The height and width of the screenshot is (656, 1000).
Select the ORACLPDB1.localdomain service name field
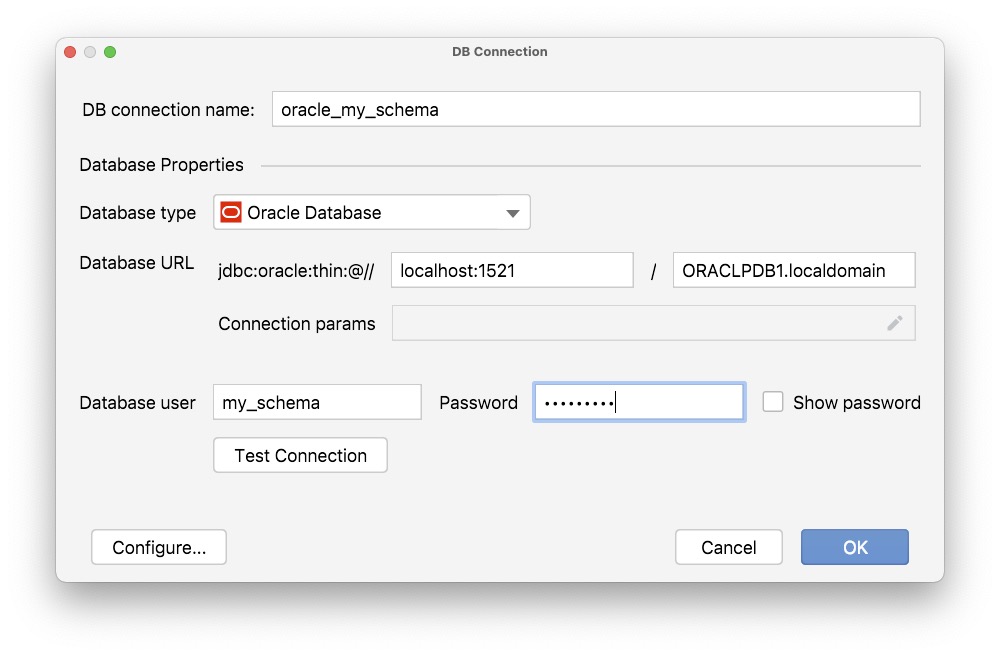pyautogui.click(x=793, y=270)
